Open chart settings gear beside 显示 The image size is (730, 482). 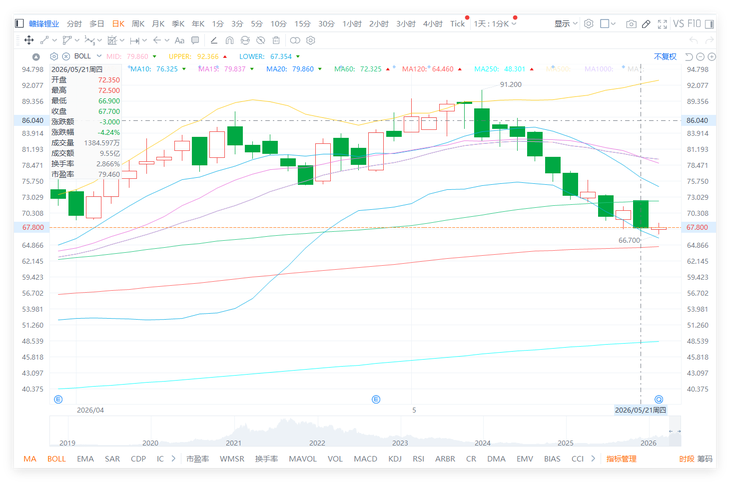click(x=588, y=23)
